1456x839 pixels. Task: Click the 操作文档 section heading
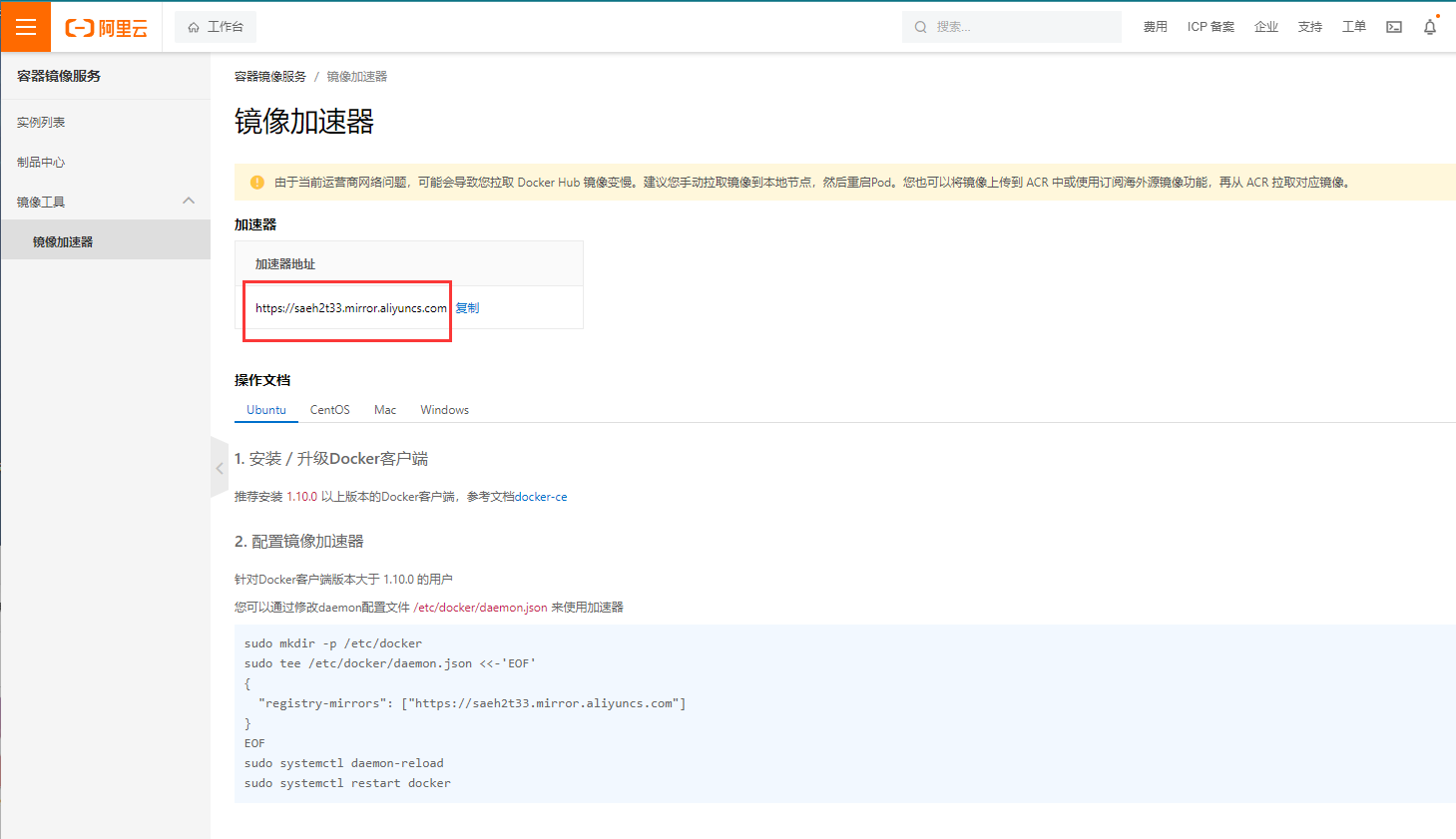[x=262, y=380]
